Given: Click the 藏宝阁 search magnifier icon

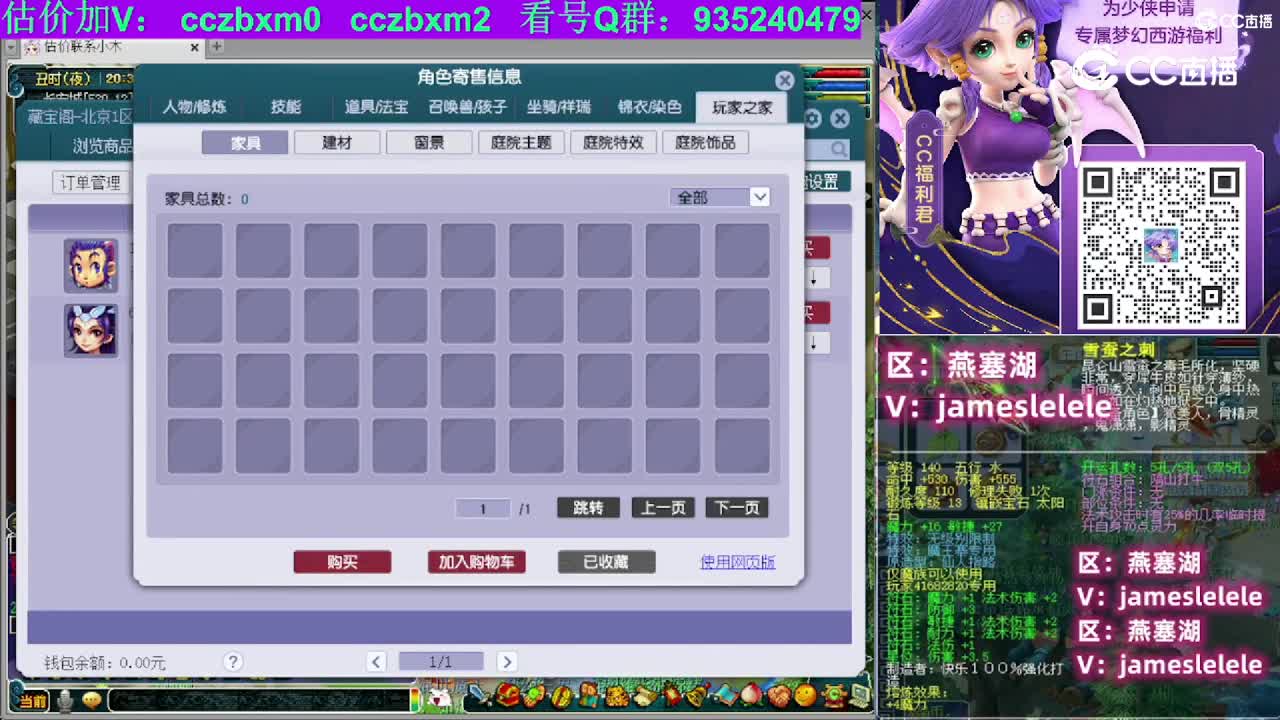Looking at the screenshot, I should pos(838,149).
